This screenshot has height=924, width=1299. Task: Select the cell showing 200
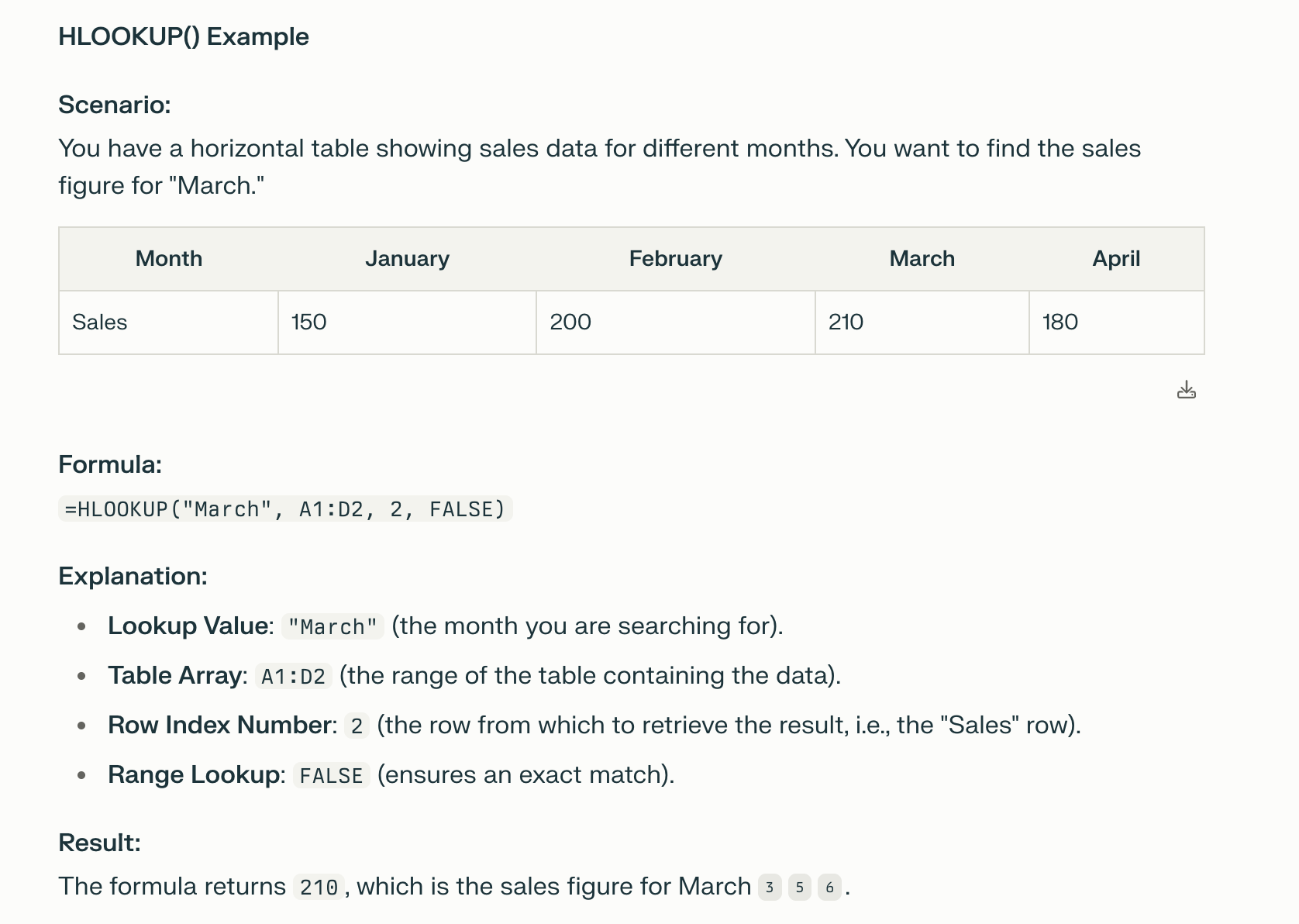click(675, 322)
